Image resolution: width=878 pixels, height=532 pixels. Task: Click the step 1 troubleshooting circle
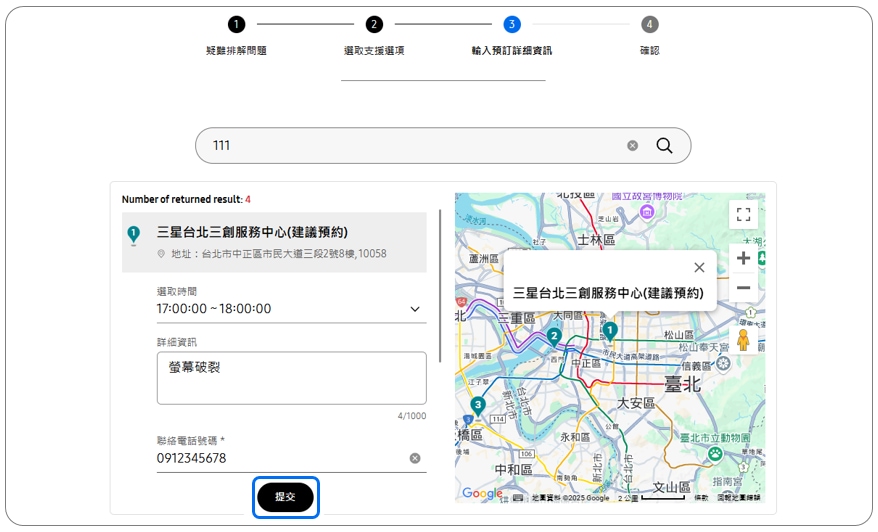236,24
